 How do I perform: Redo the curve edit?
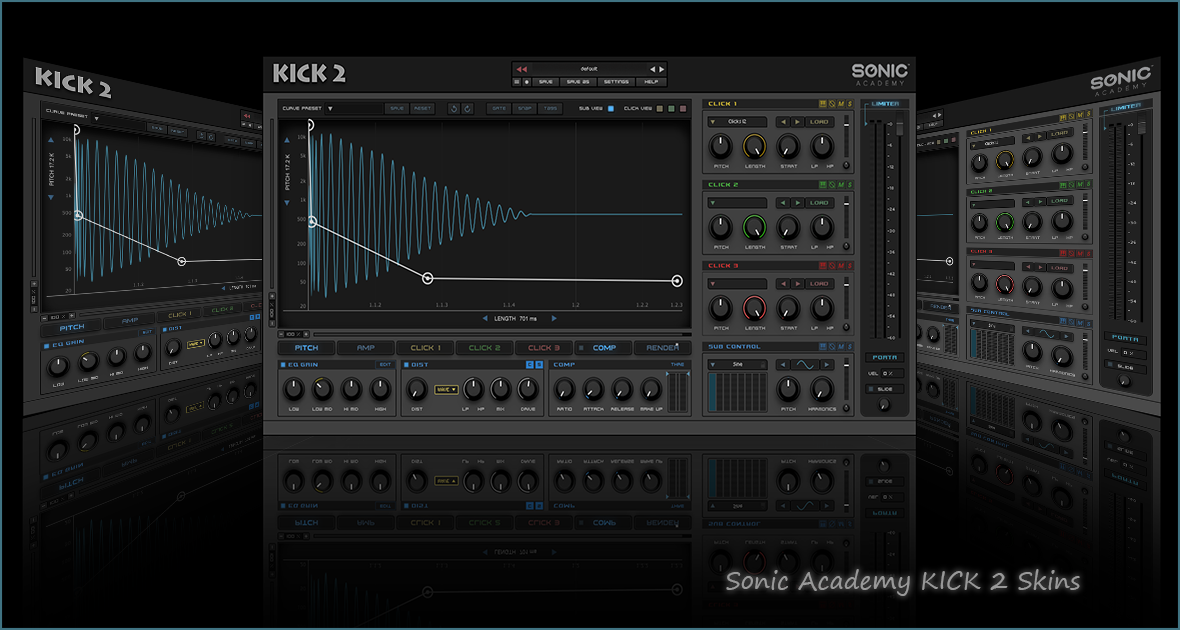pos(467,108)
